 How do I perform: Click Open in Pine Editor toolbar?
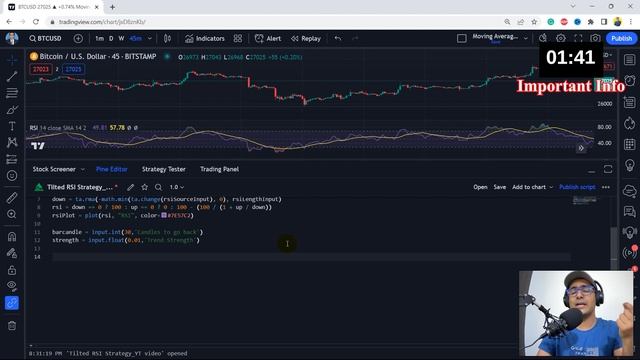coord(480,187)
